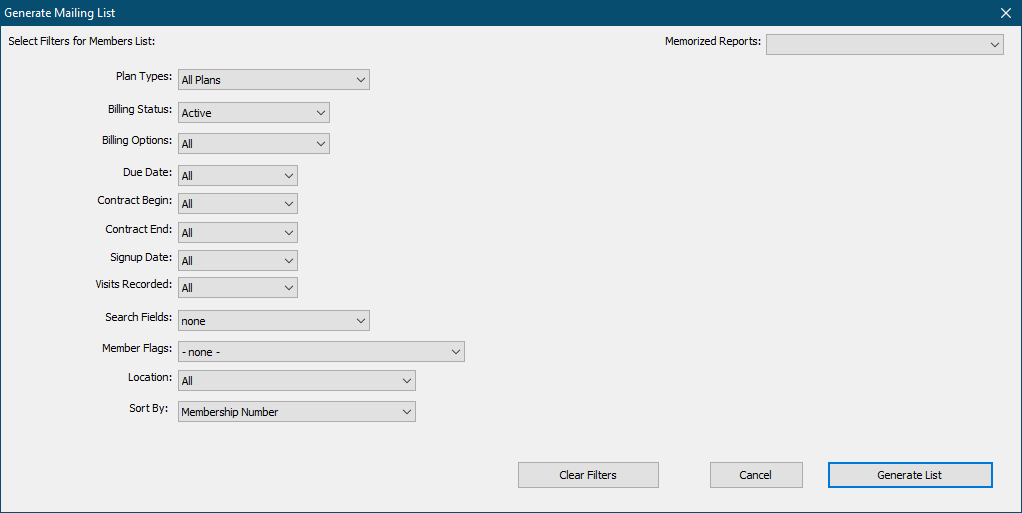Click the Generate Mailing List title bar

400,13
